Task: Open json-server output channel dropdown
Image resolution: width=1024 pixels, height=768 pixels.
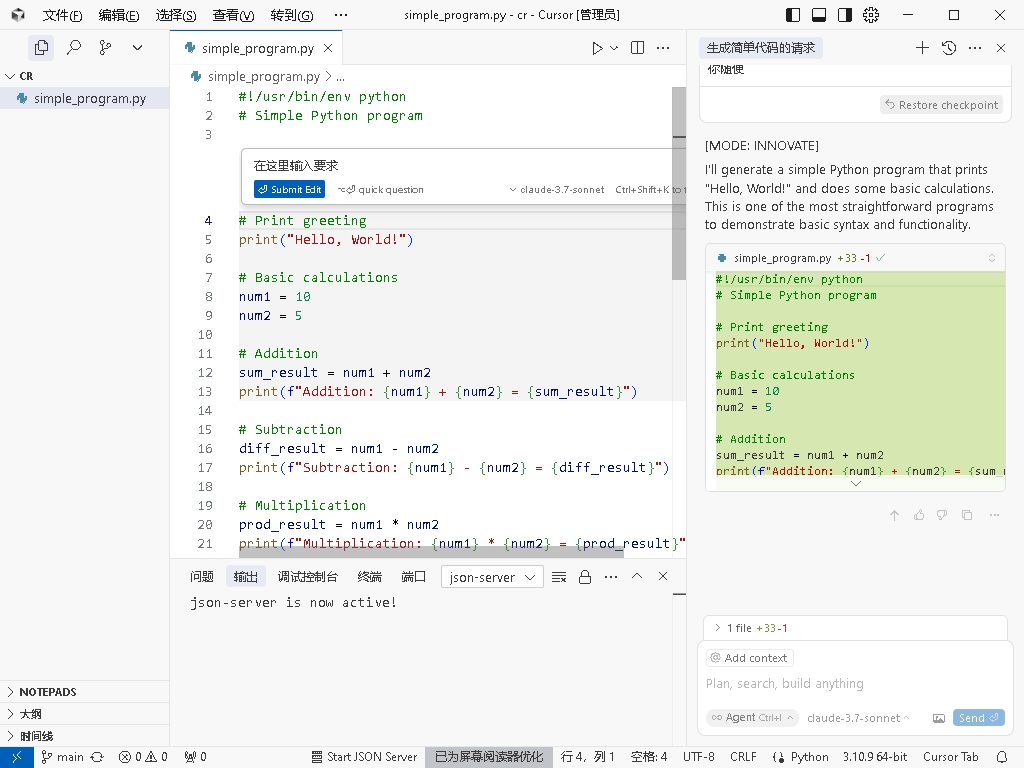Action: click(x=492, y=577)
